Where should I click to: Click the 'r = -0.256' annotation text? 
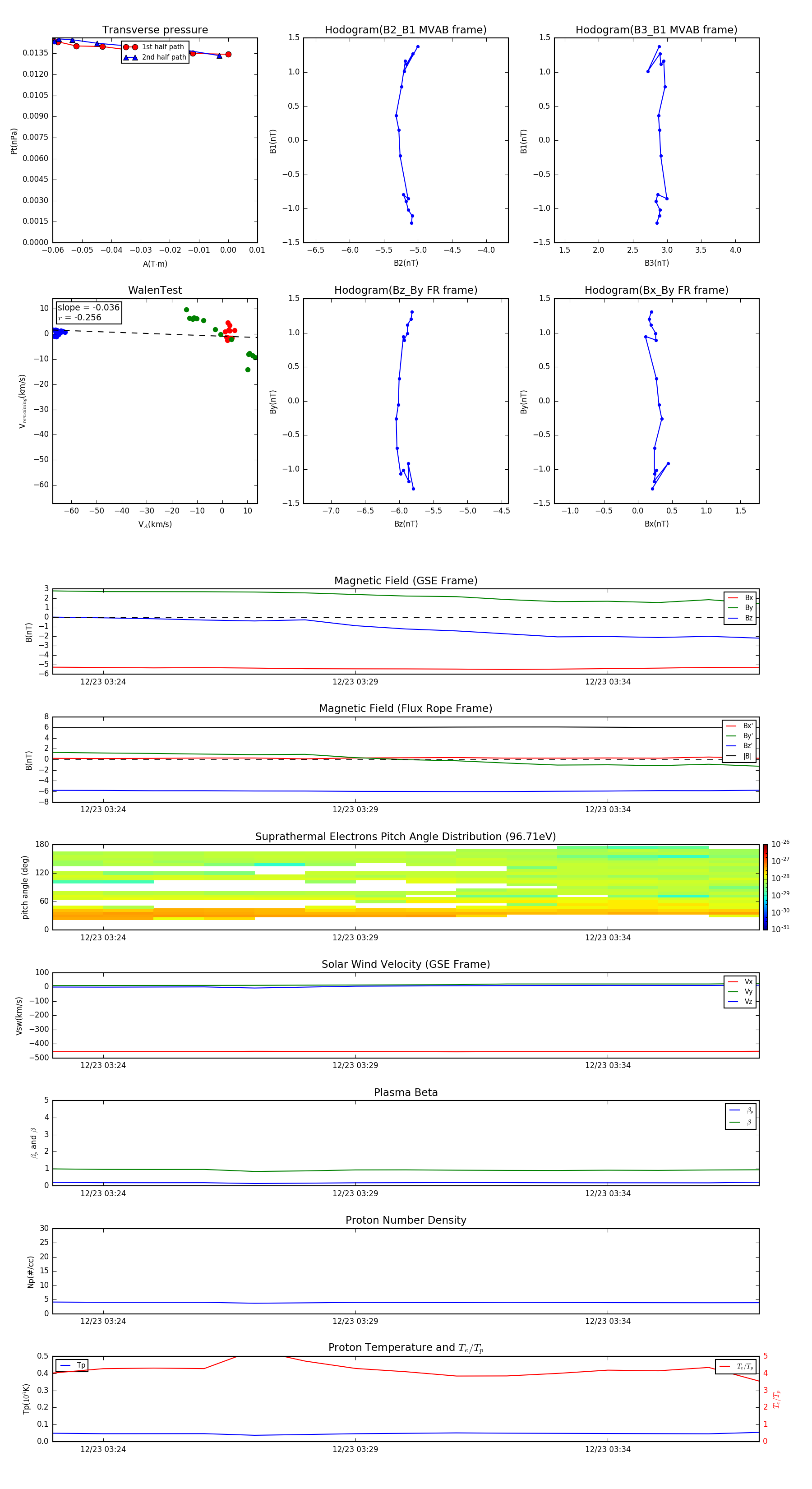[80, 318]
